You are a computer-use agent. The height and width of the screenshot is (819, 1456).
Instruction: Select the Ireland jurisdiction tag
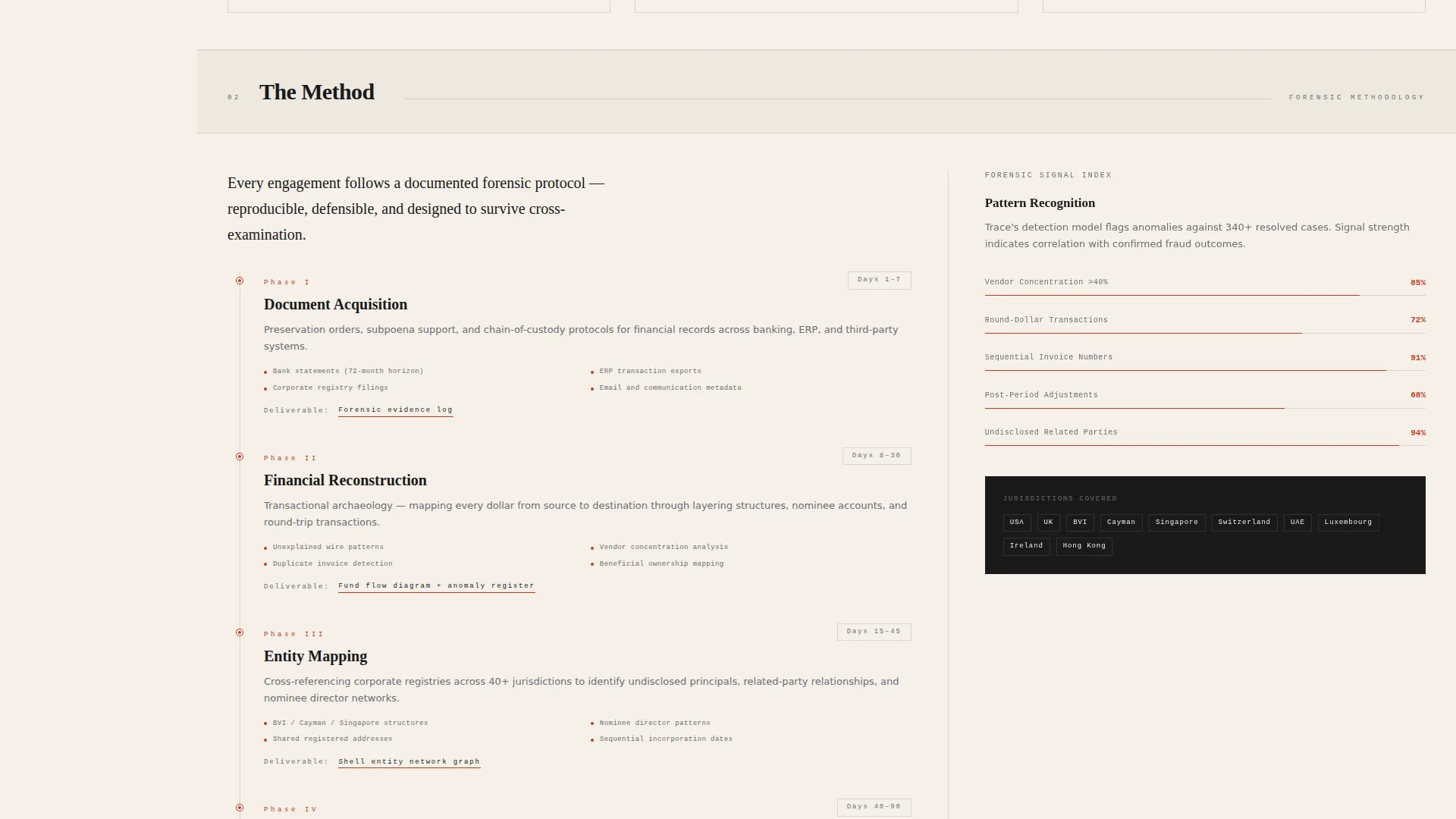(x=1026, y=546)
